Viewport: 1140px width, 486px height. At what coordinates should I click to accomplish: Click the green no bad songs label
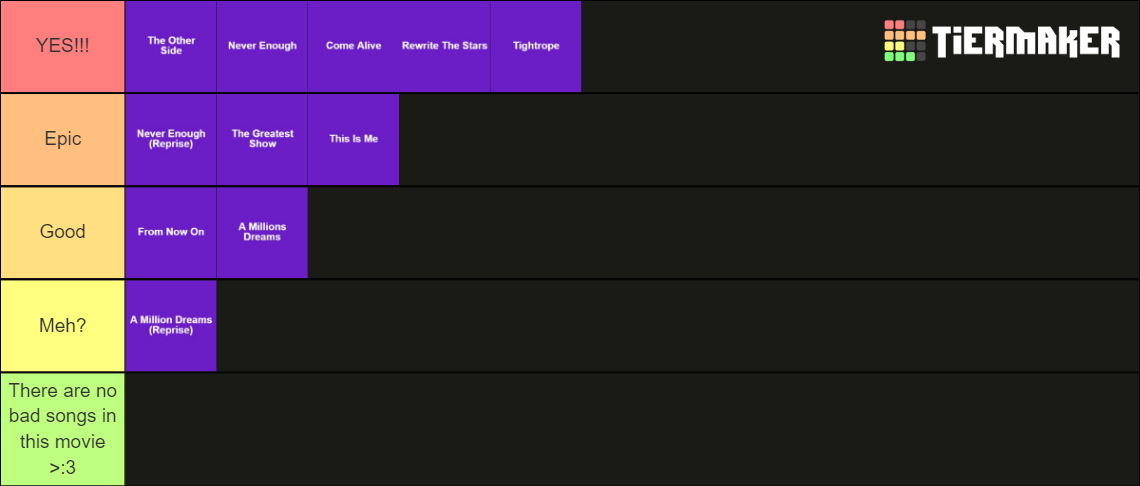pos(63,429)
